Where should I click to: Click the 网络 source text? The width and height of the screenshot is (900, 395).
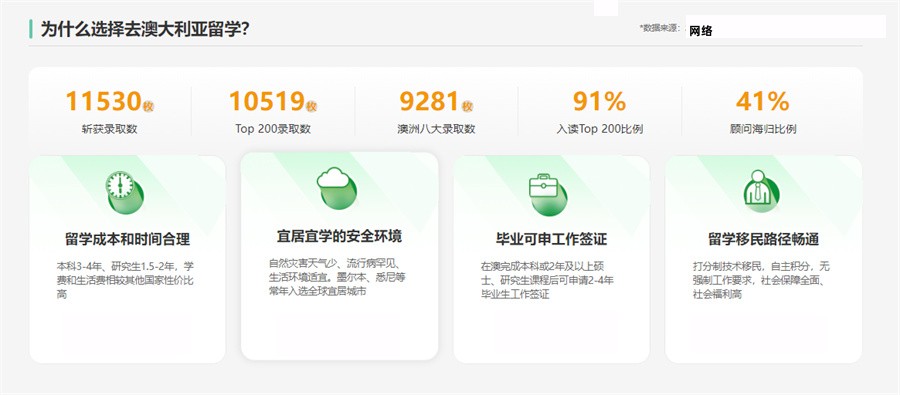tap(701, 32)
